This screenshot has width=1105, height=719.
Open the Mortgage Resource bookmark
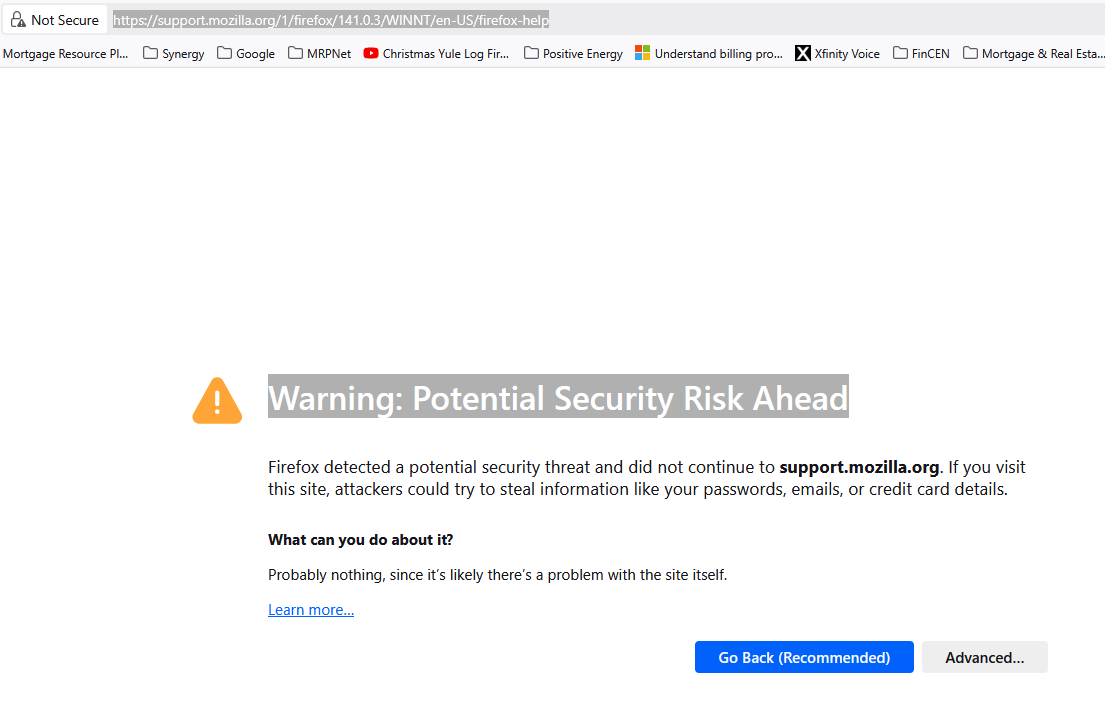(x=66, y=54)
